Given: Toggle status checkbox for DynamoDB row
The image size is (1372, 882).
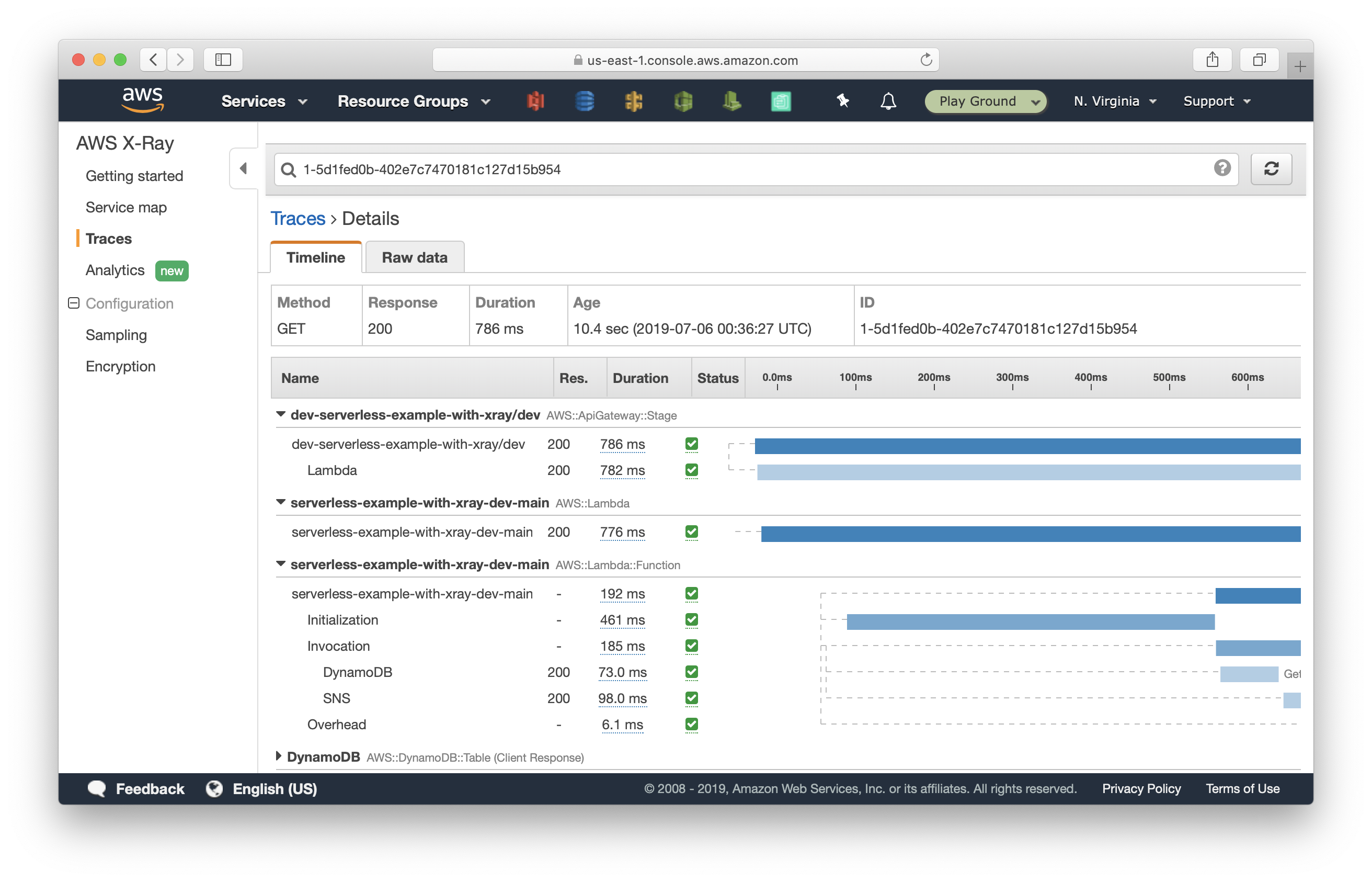Looking at the screenshot, I should (692, 671).
